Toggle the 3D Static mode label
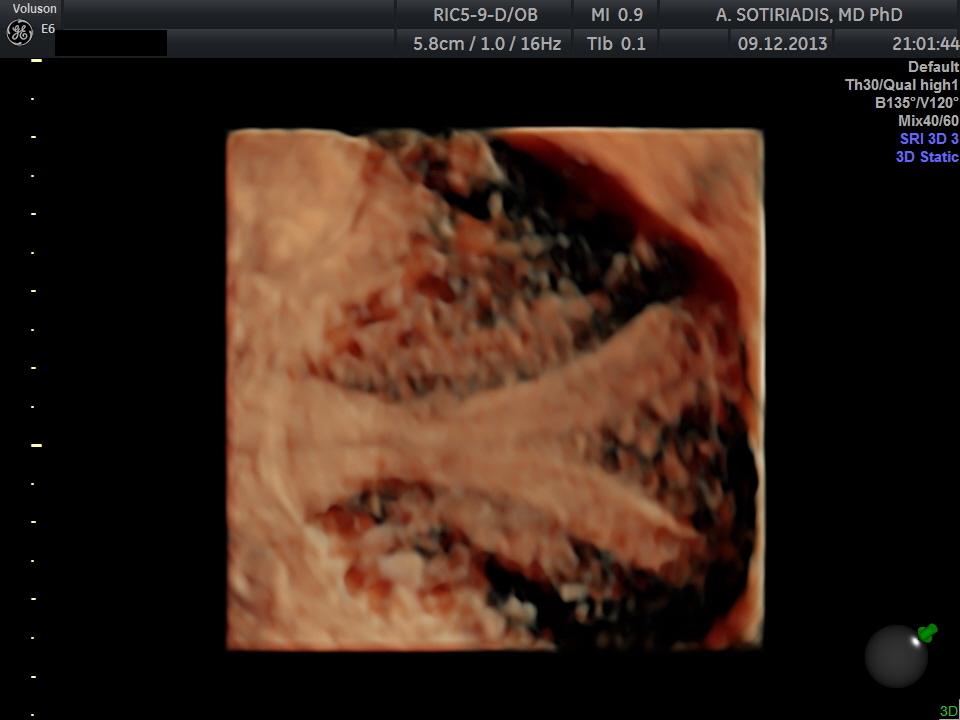The width and height of the screenshot is (960, 720). (x=926, y=157)
